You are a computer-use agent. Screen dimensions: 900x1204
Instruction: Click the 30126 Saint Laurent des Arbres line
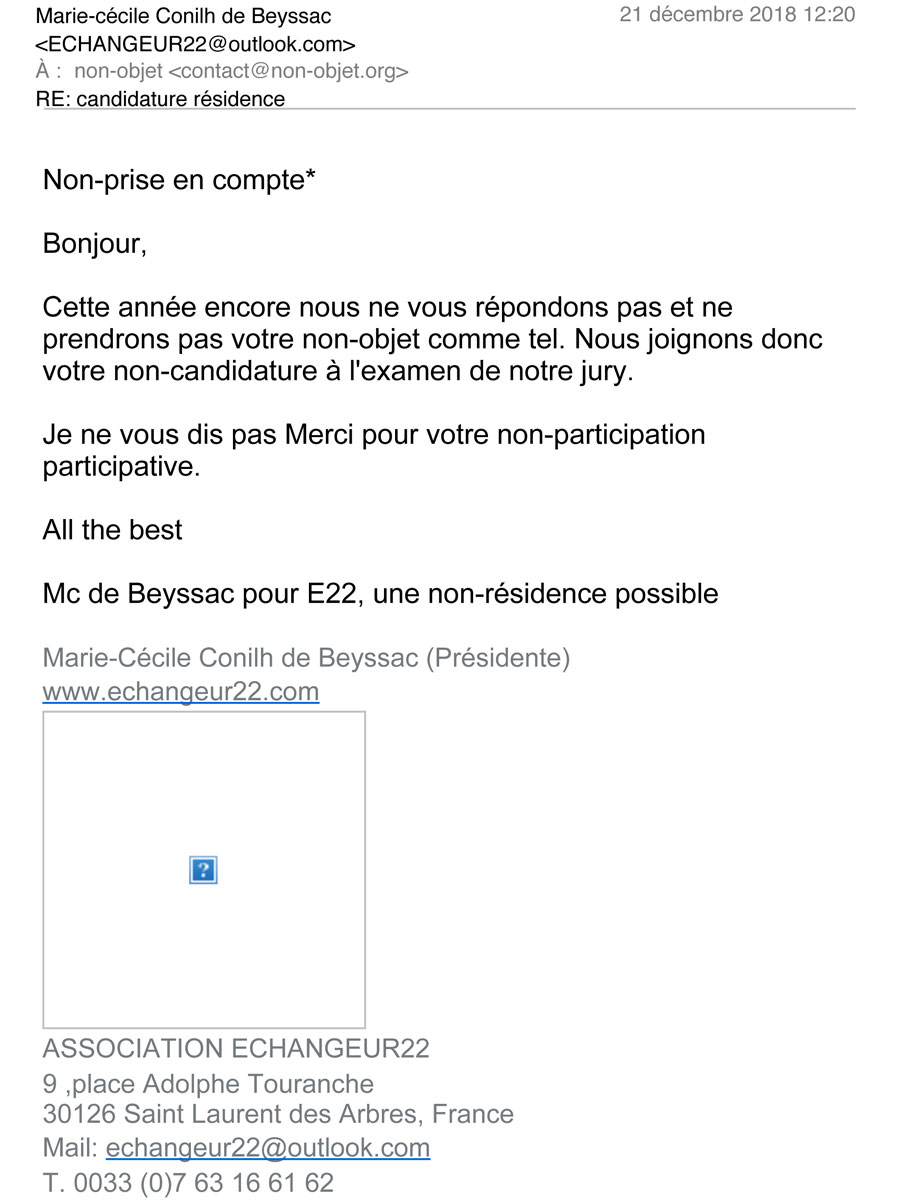[x=278, y=1114]
